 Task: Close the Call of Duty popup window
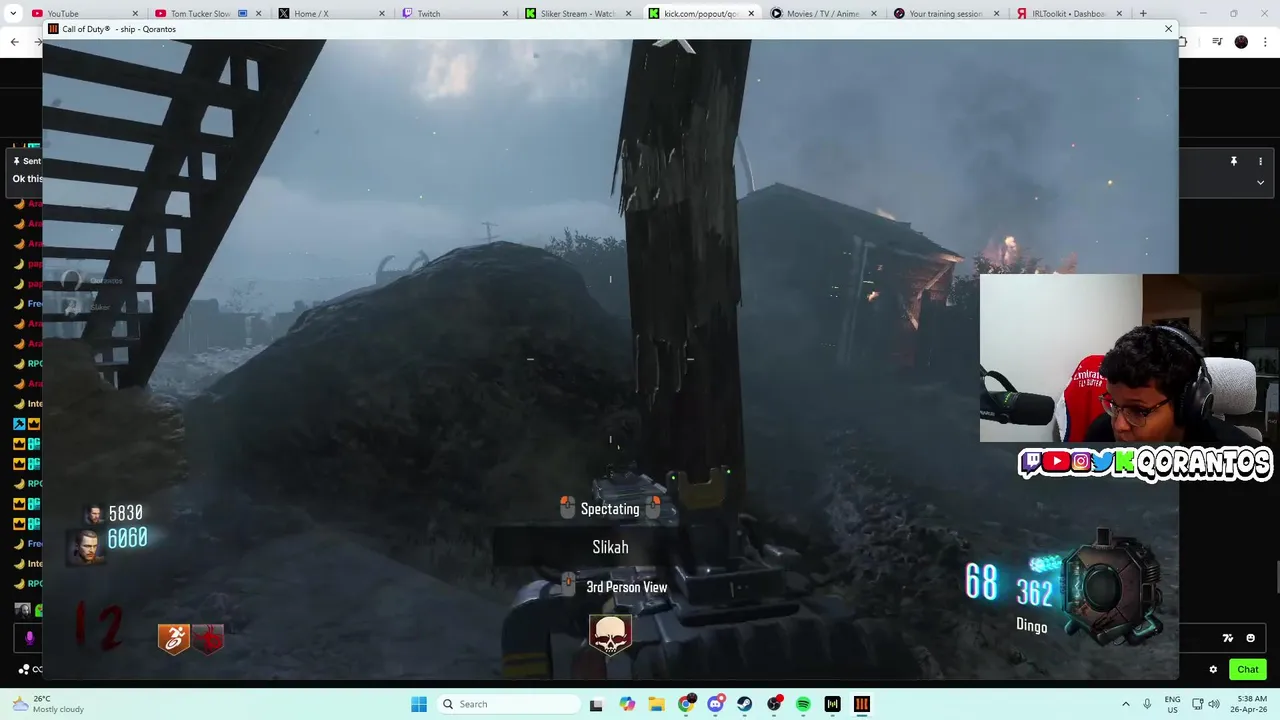pyautogui.click(x=1168, y=29)
